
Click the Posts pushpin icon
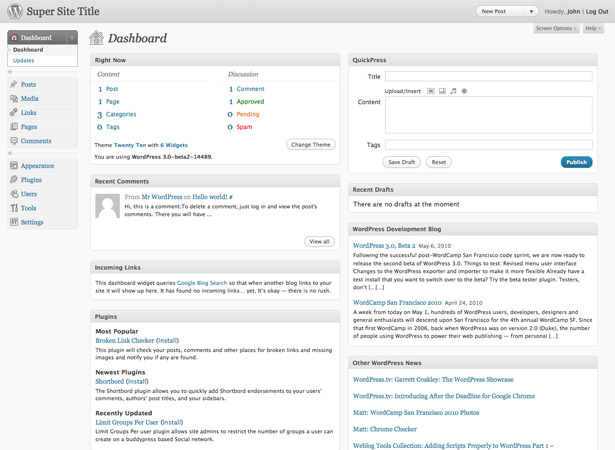pos(14,84)
